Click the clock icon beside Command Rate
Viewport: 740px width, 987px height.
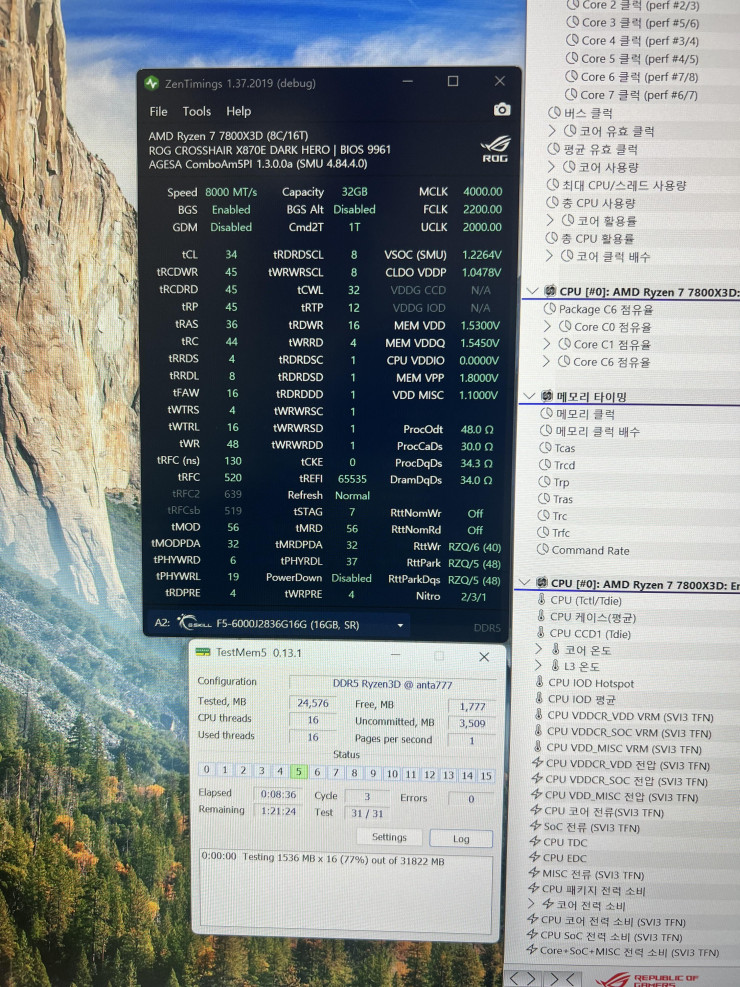(x=542, y=550)
